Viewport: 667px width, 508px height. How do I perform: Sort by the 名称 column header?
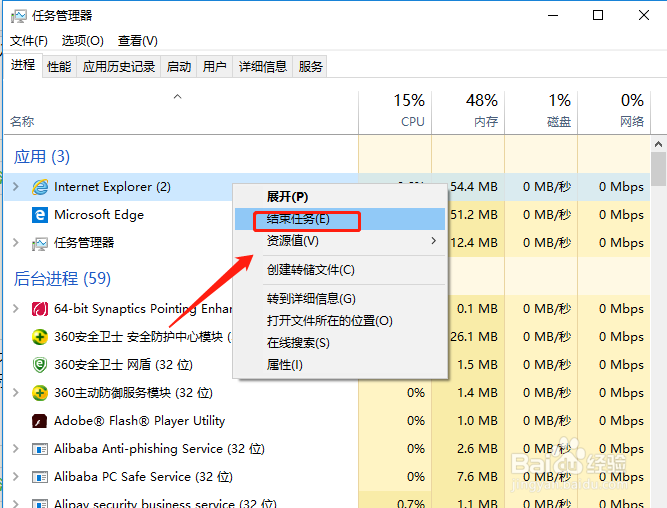click(x=181, y=112)
